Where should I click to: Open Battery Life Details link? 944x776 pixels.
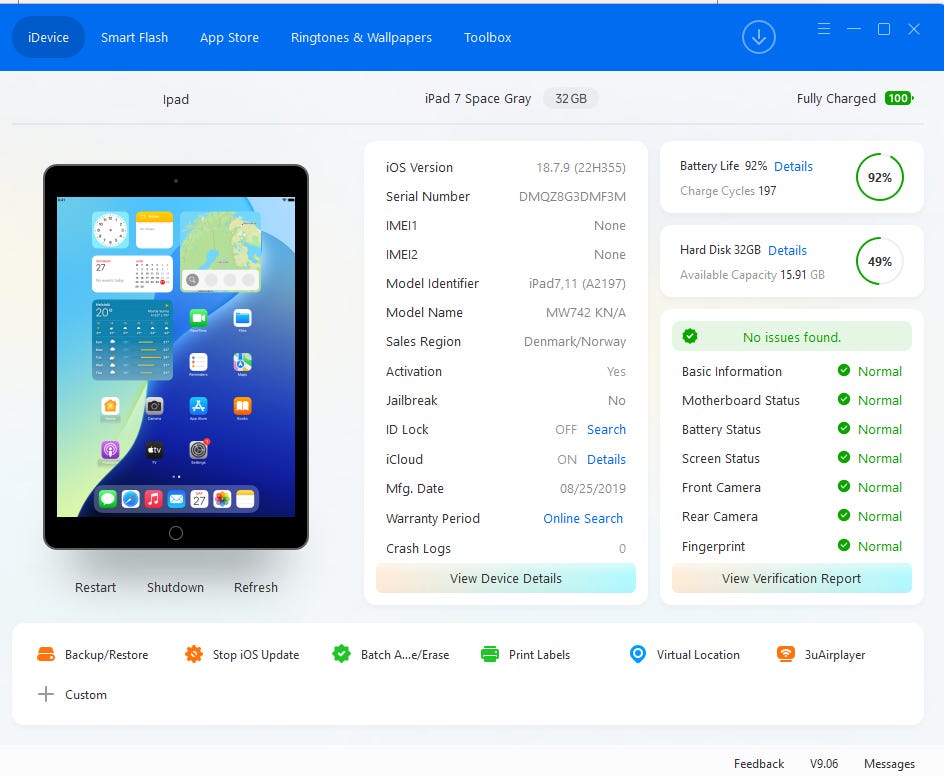click(793, 166)
